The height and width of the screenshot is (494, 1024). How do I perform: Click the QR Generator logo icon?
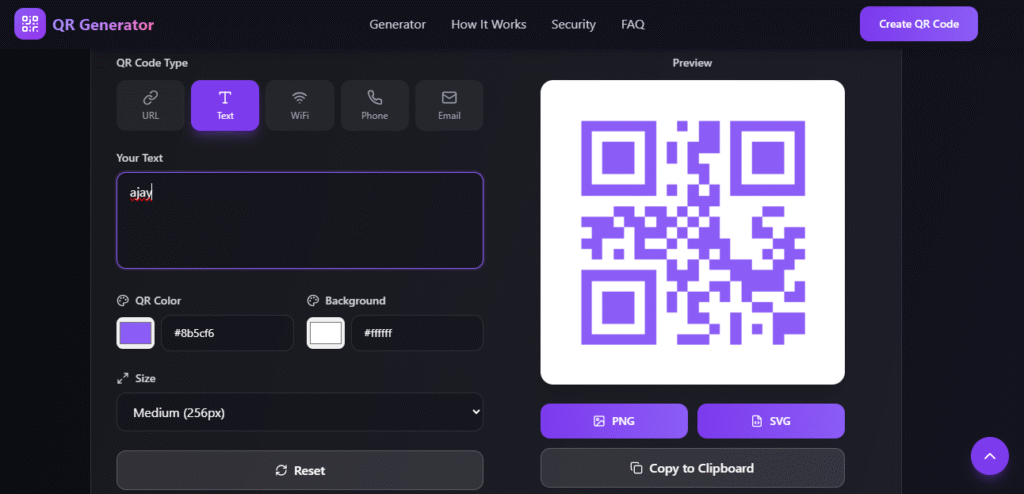click(30, 24)
